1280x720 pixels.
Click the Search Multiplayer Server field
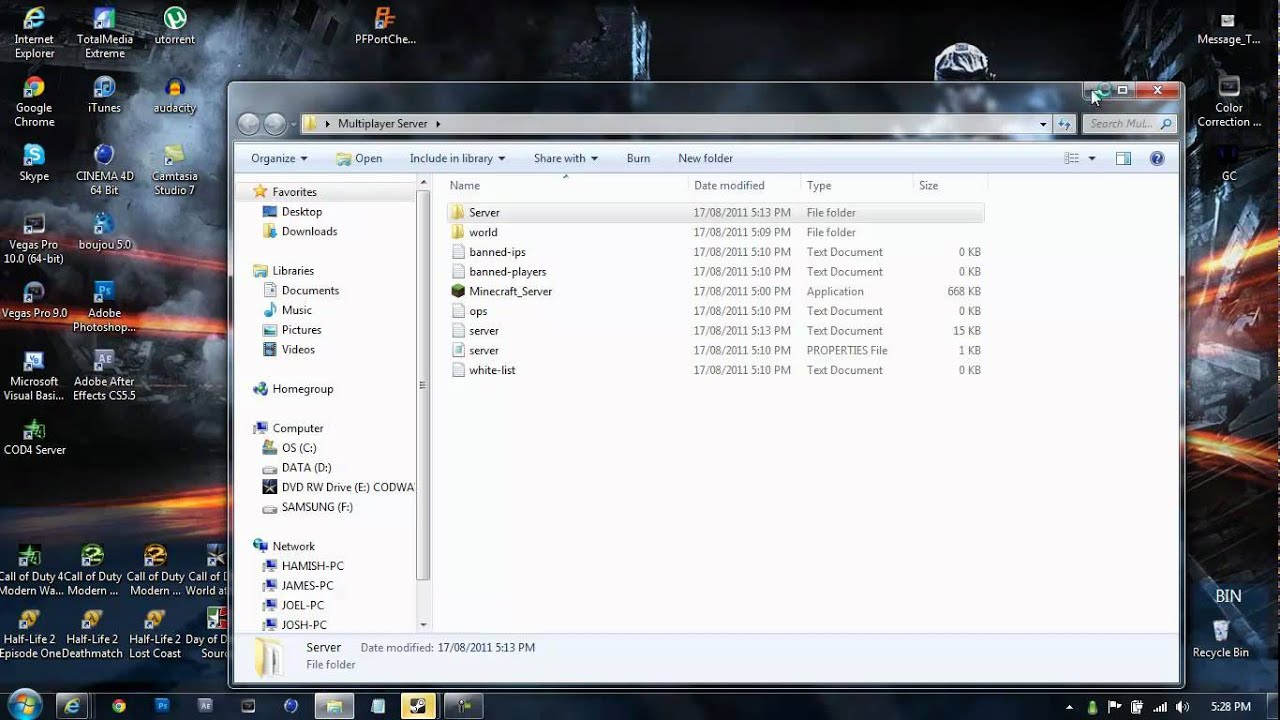tap(1128, 124)
